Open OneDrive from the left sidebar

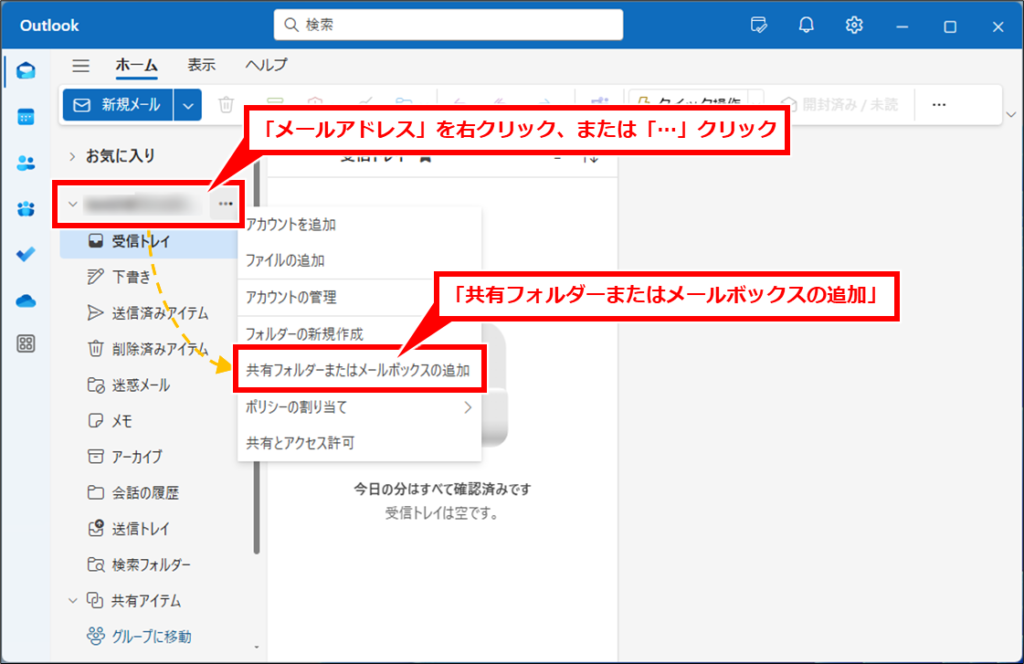click(x=25, y=299)
